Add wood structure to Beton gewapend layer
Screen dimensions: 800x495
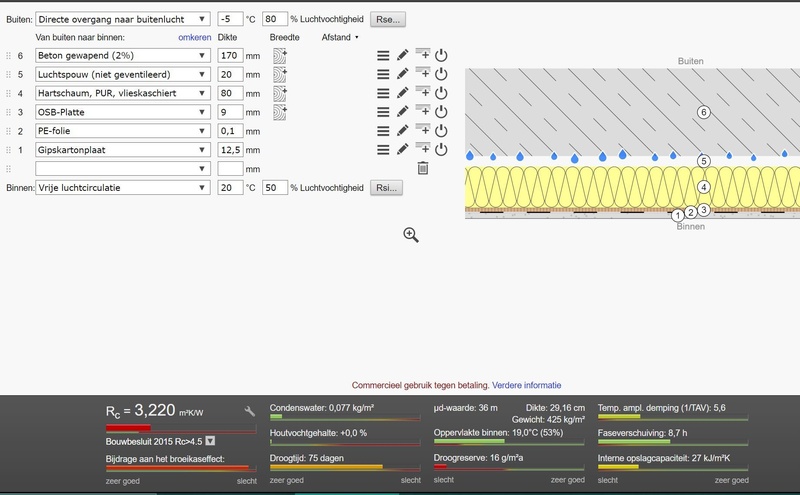tap(280, 56)
